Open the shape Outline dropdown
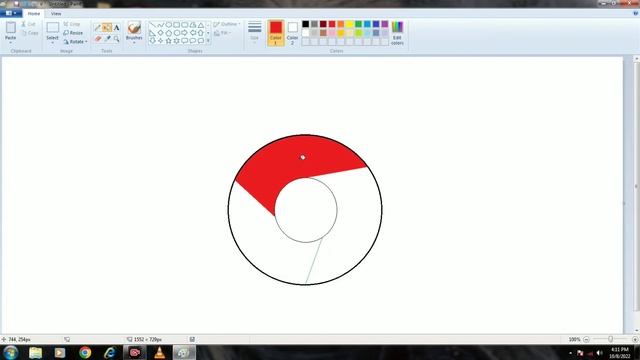Viewport: 640px width, 360px height. tap(227, 24)
